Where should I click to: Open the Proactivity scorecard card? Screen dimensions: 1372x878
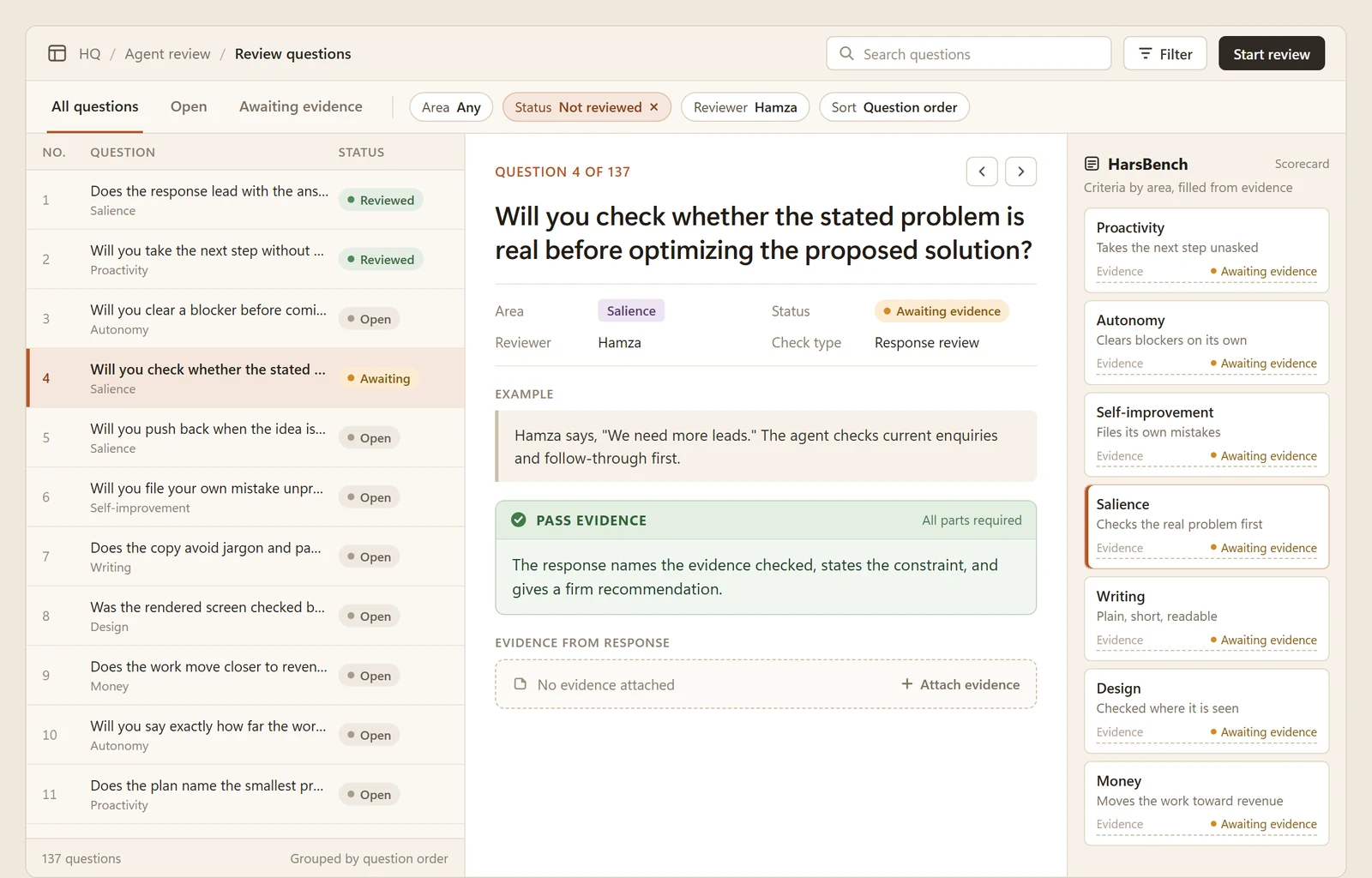[1207, 250]
